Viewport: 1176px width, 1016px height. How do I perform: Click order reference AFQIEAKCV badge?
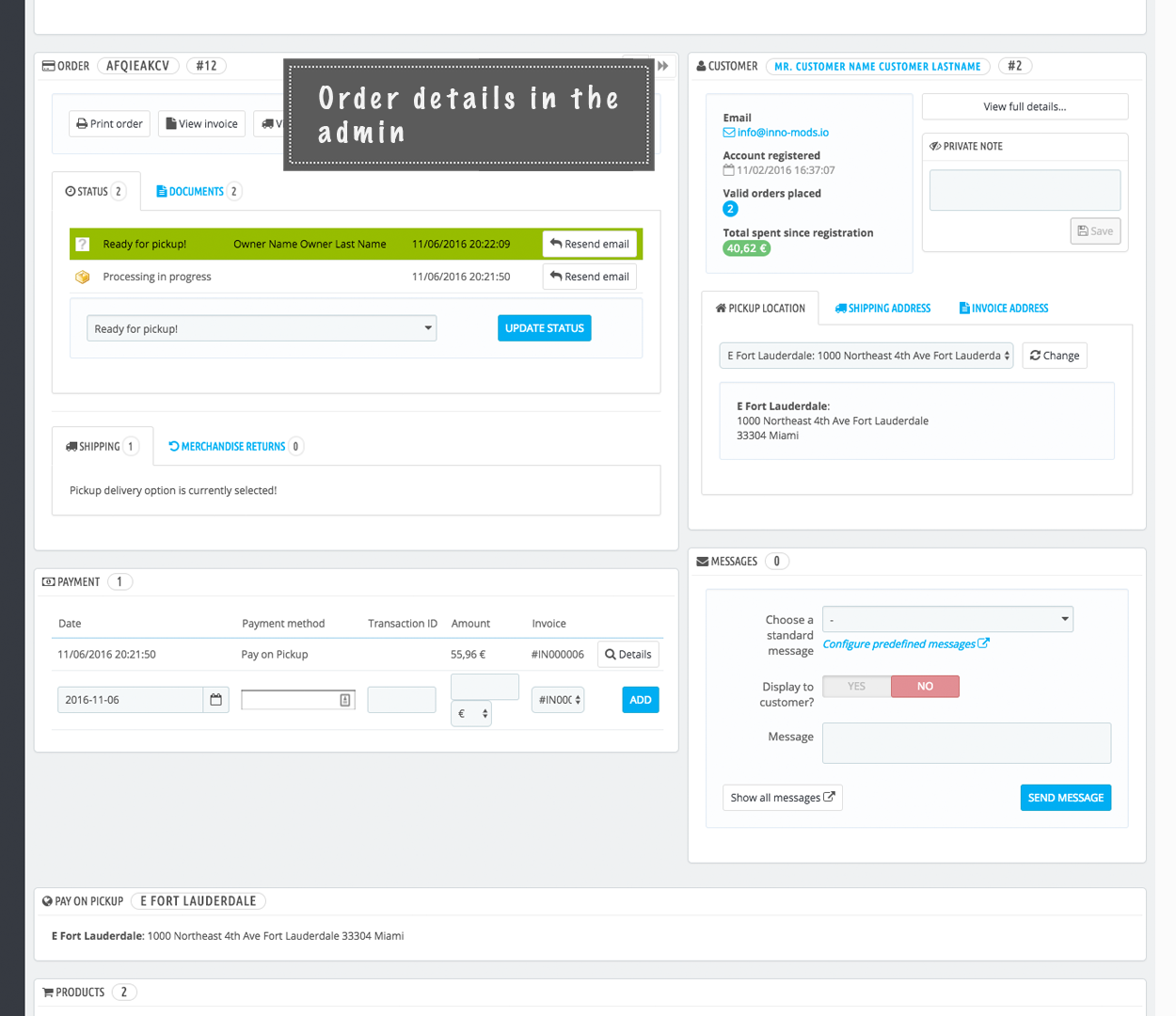137,66
